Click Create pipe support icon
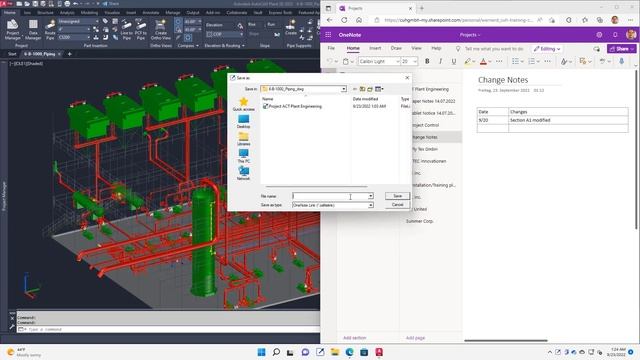 click(291, 28)
